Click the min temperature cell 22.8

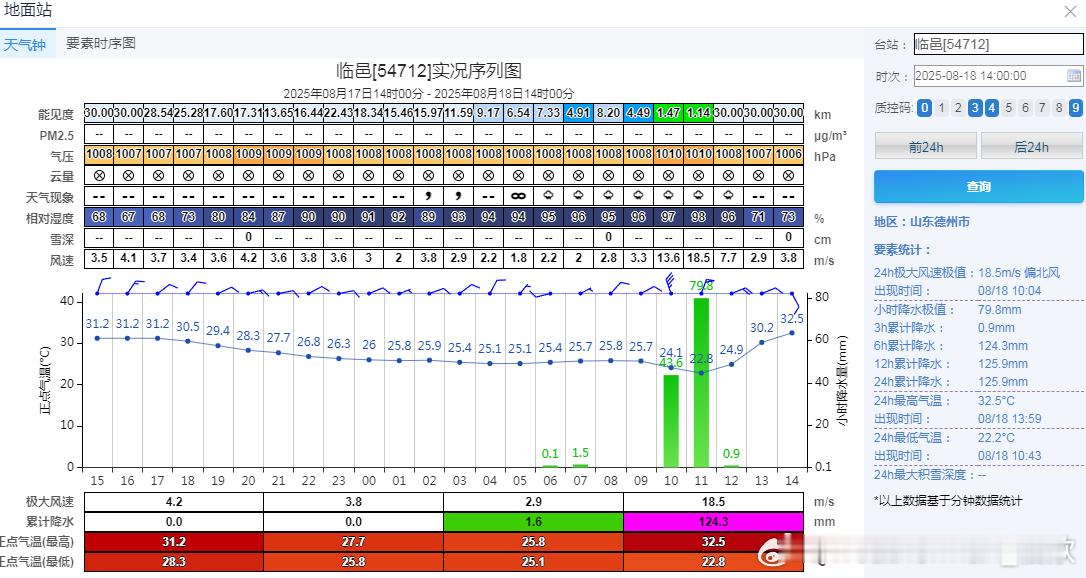[x=713, y=561]
